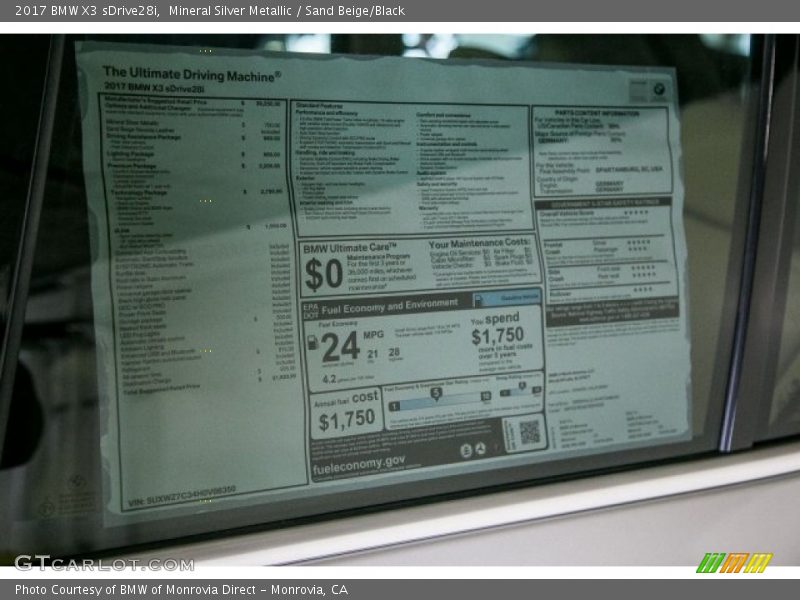Click The Ultimate Driving Machine heading
The width and height of the screenshot is (800, 600).
(191, 73)
